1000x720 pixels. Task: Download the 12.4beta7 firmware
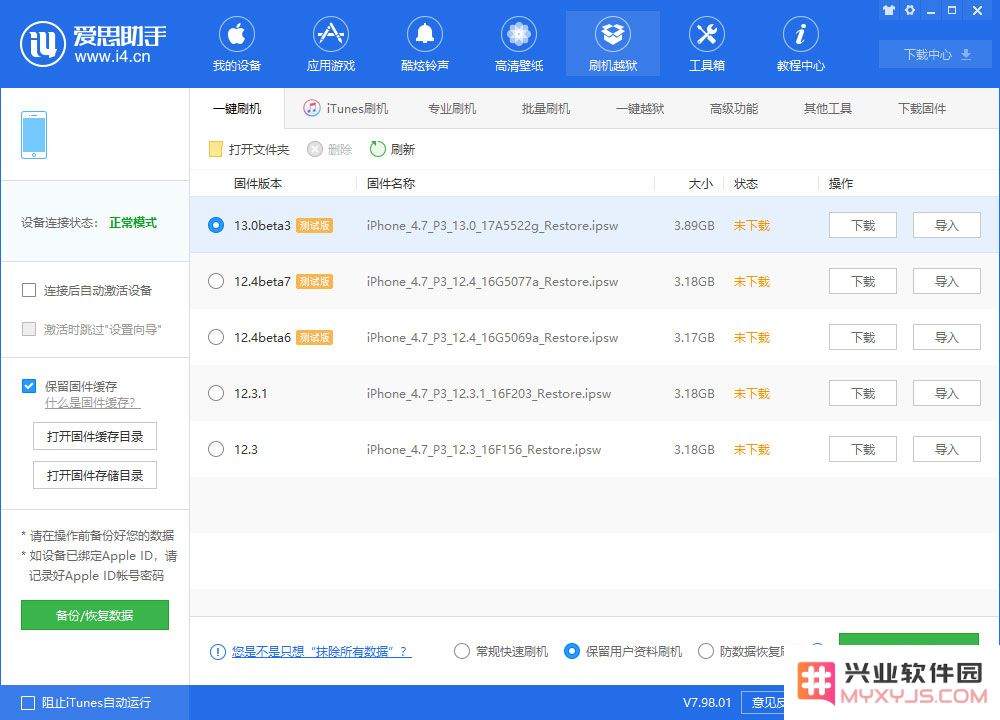click(863, 281)
